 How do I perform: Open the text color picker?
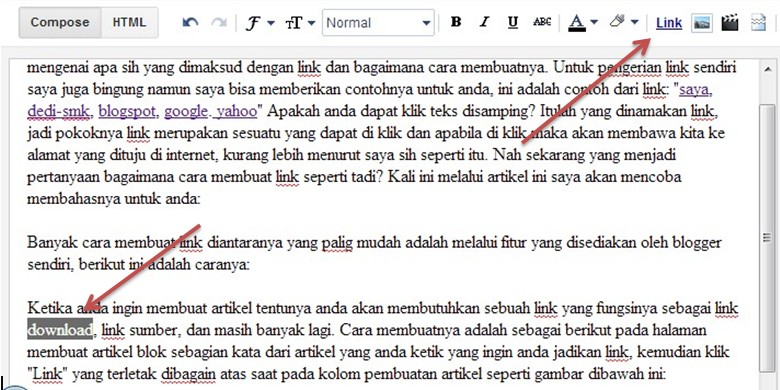coord(583,22)
